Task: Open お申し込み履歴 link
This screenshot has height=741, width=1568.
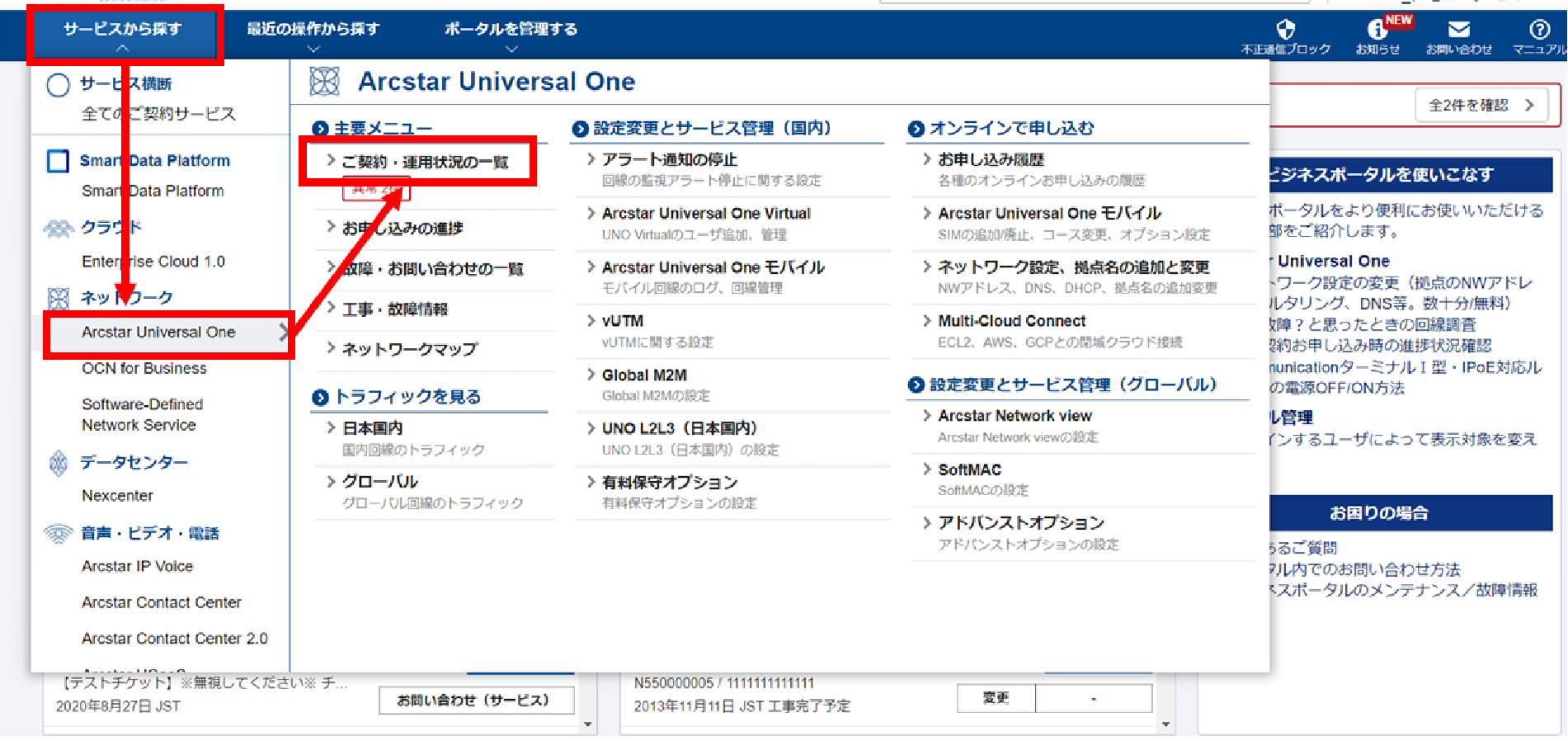Action: pos(991,159)
